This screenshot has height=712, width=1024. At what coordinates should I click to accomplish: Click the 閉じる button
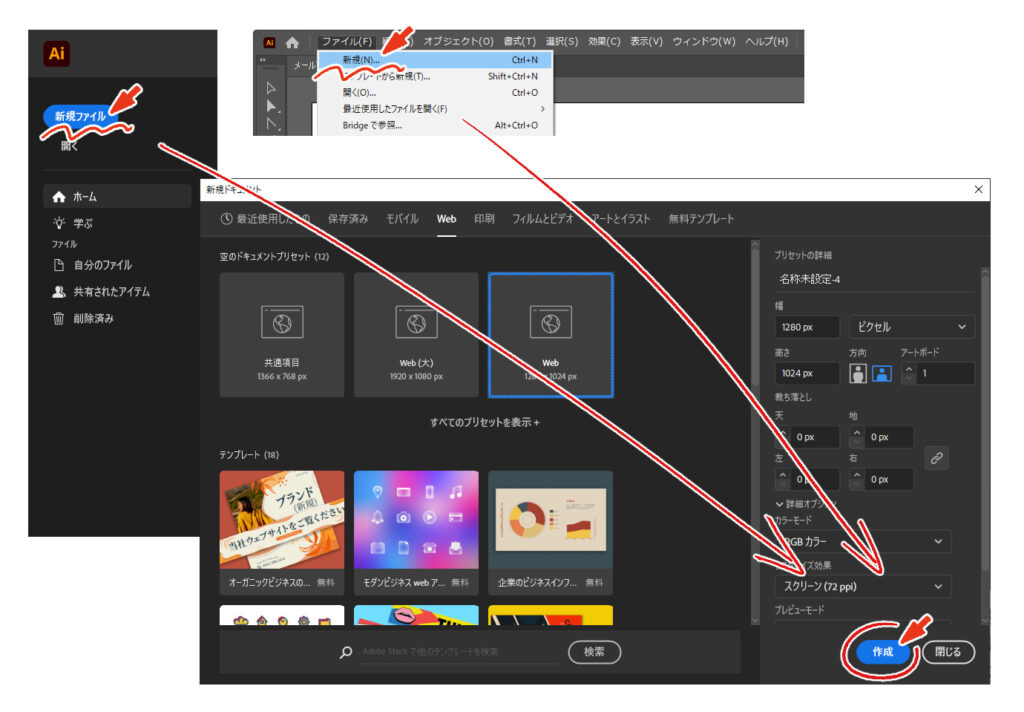coord(948,652)
